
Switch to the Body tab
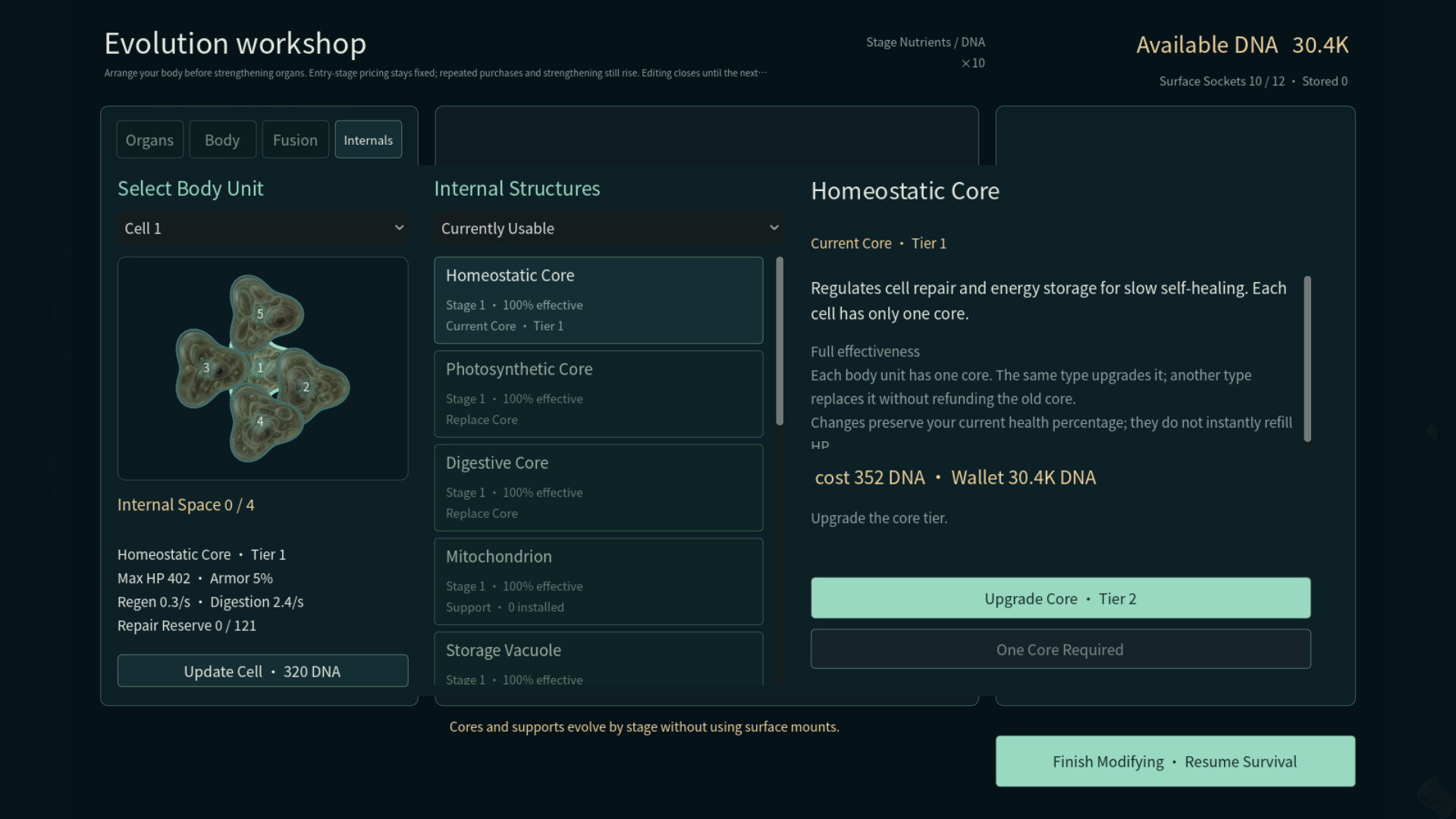pos(222,140)
